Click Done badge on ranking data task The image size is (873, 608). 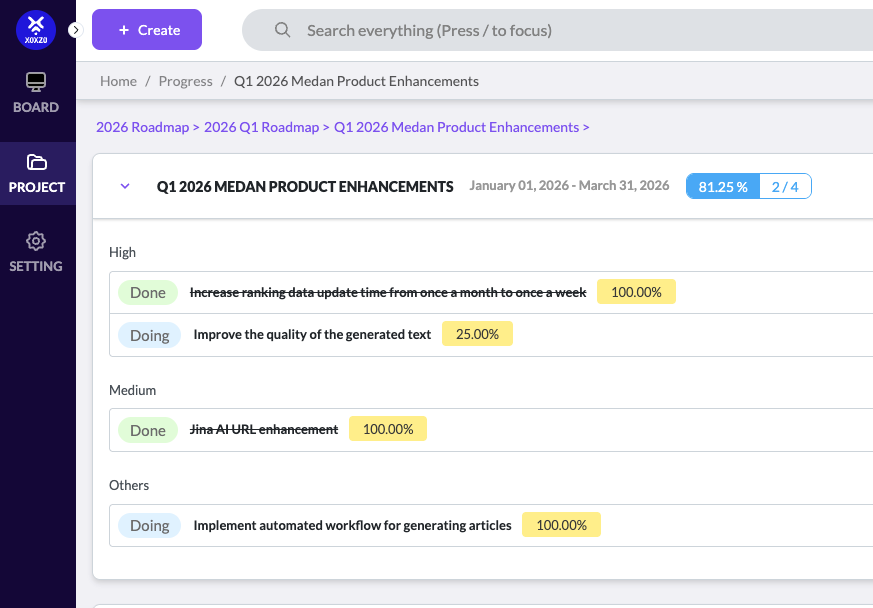(x=148, y=293)
